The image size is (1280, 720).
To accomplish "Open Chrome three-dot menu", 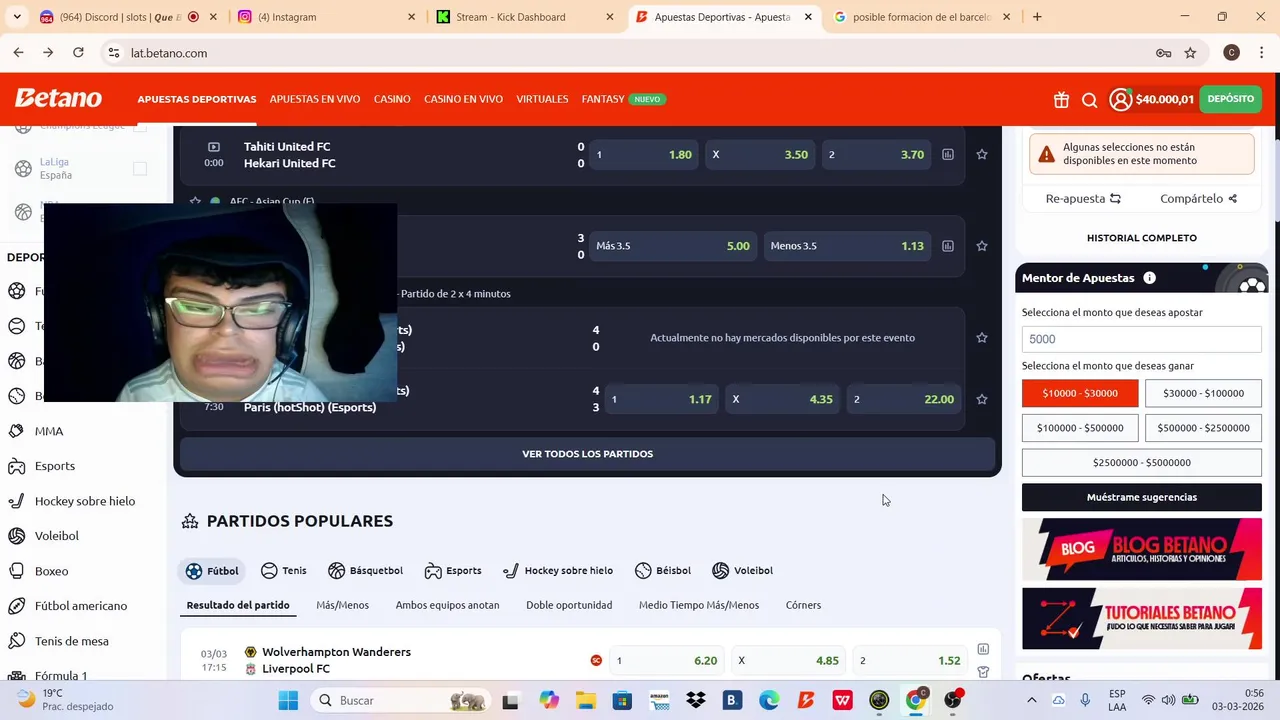I will (x=1262, y=53).
